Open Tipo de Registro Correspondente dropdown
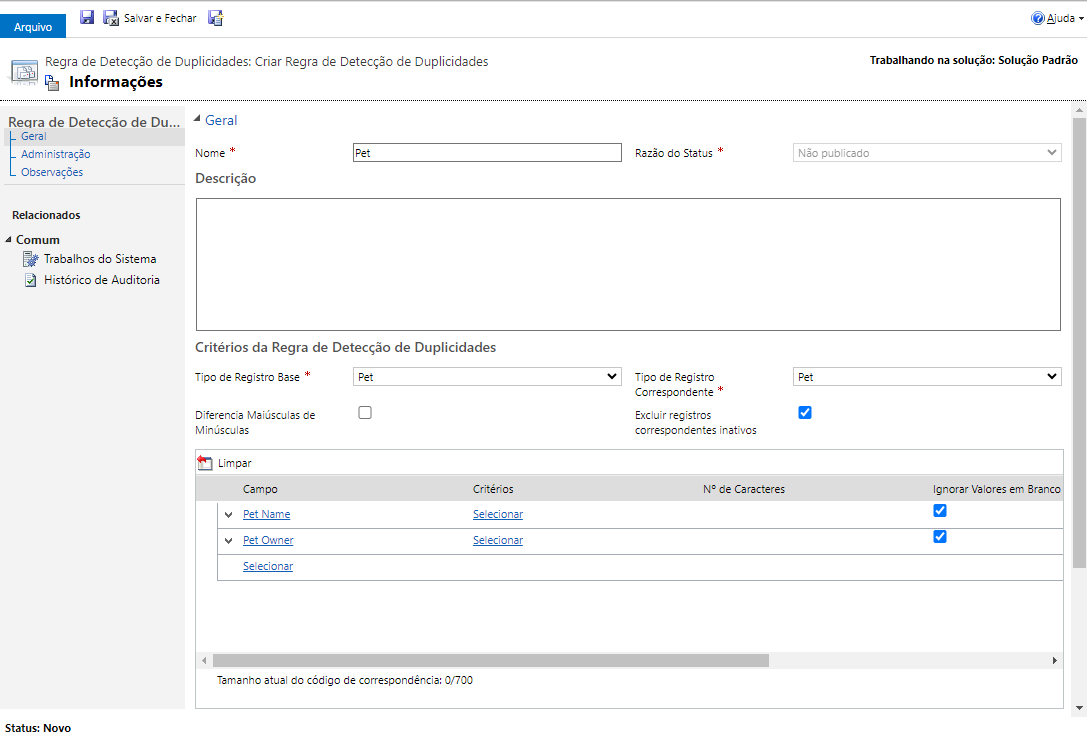1087x739 pixels. 927,377
